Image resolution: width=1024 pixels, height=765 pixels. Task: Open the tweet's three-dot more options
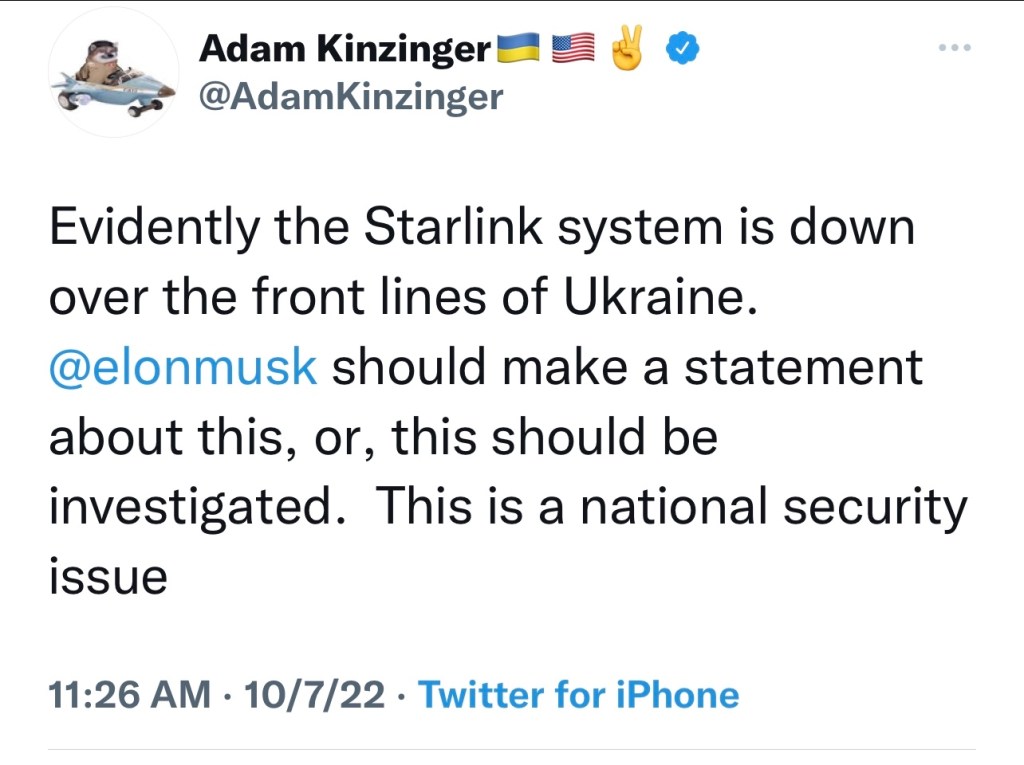[955, 49]
